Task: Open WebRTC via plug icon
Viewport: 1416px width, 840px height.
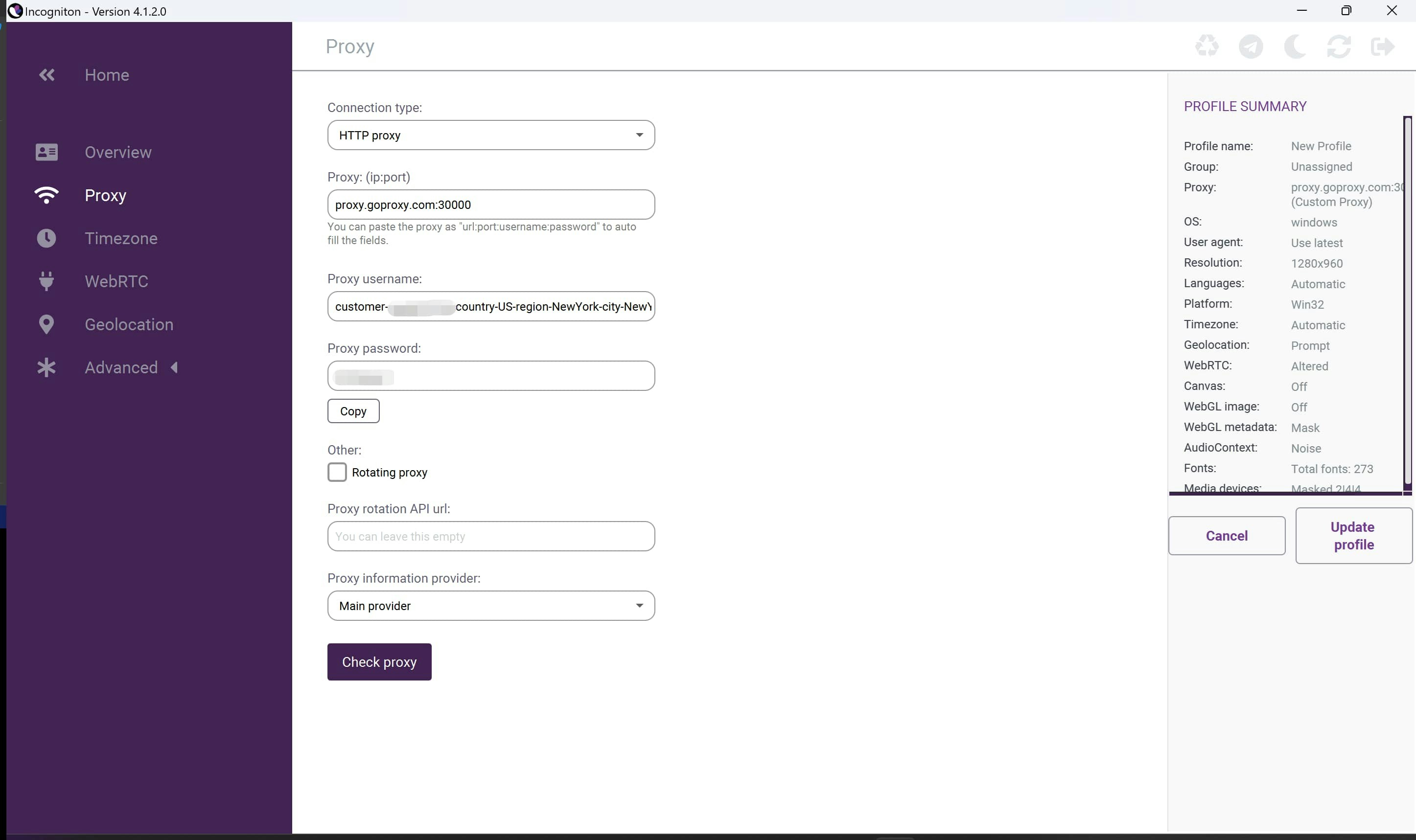Action: (46, 281)
